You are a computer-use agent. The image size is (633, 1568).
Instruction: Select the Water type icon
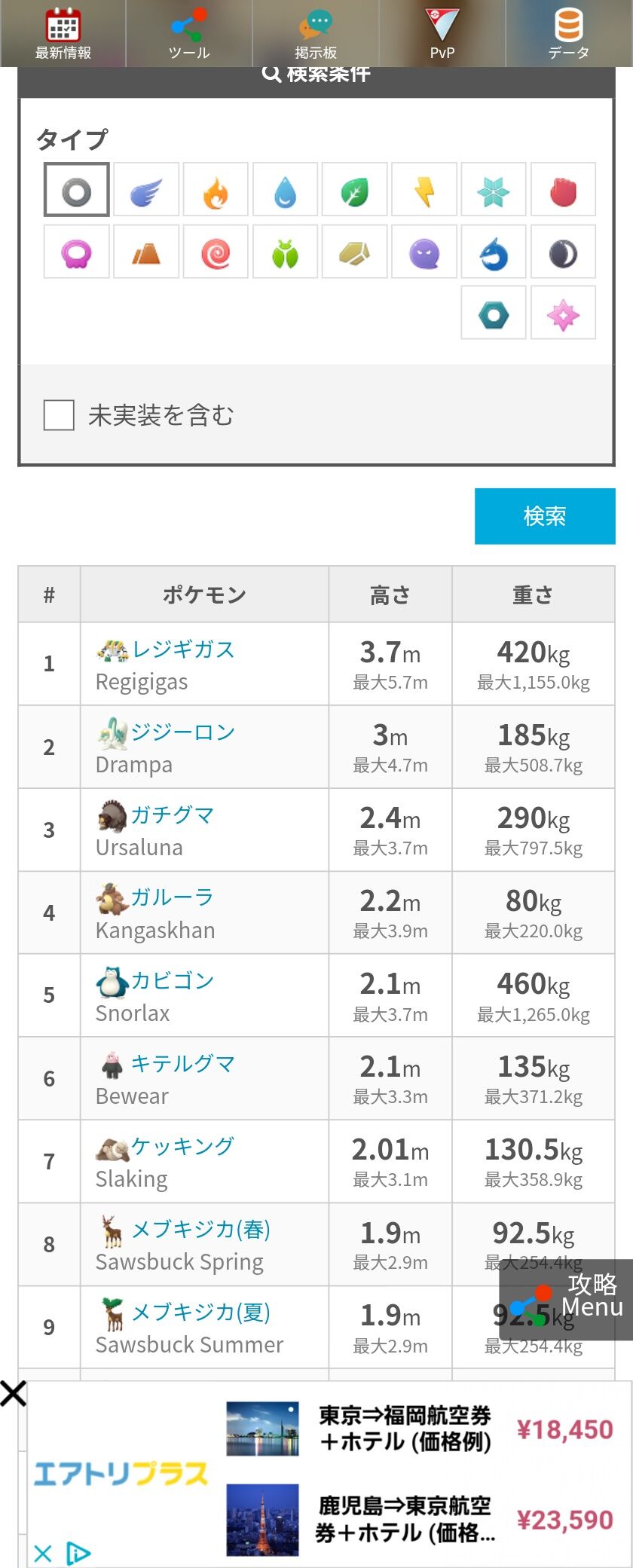pos(285,190)
